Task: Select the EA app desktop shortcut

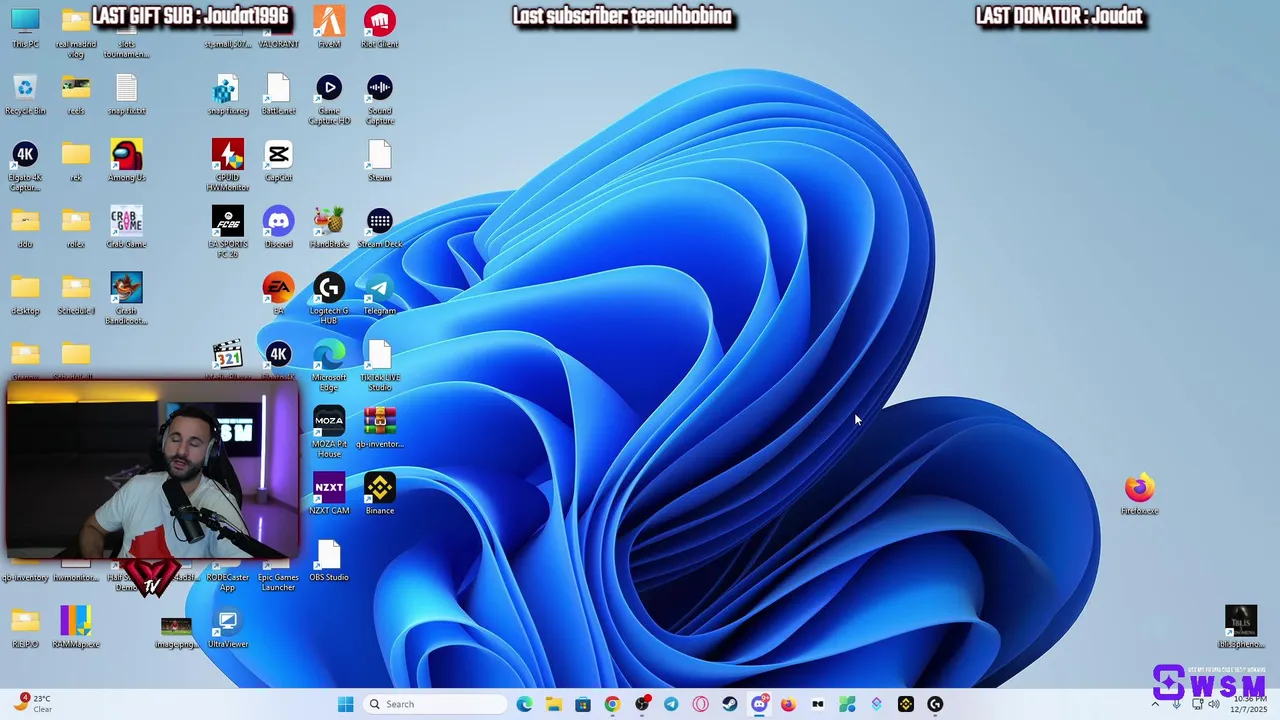Action: click(x=278, y=295)
